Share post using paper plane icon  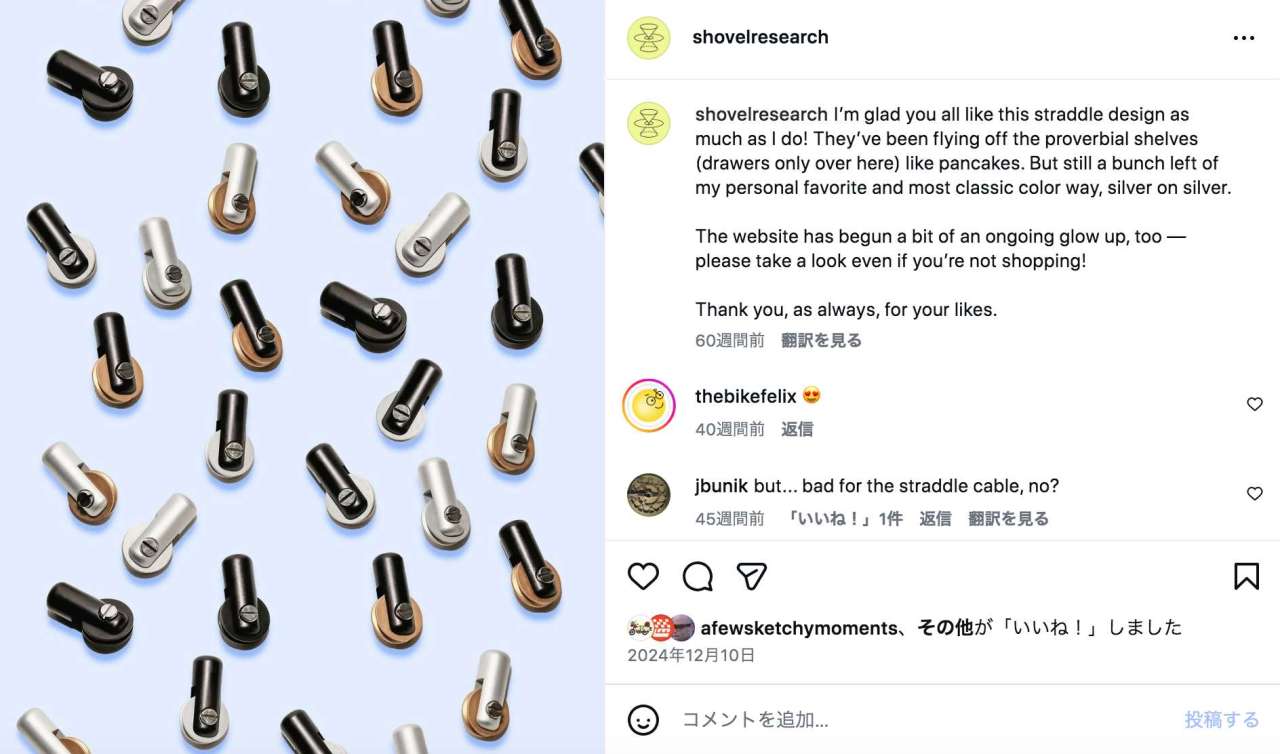click(x=751, y=576)
